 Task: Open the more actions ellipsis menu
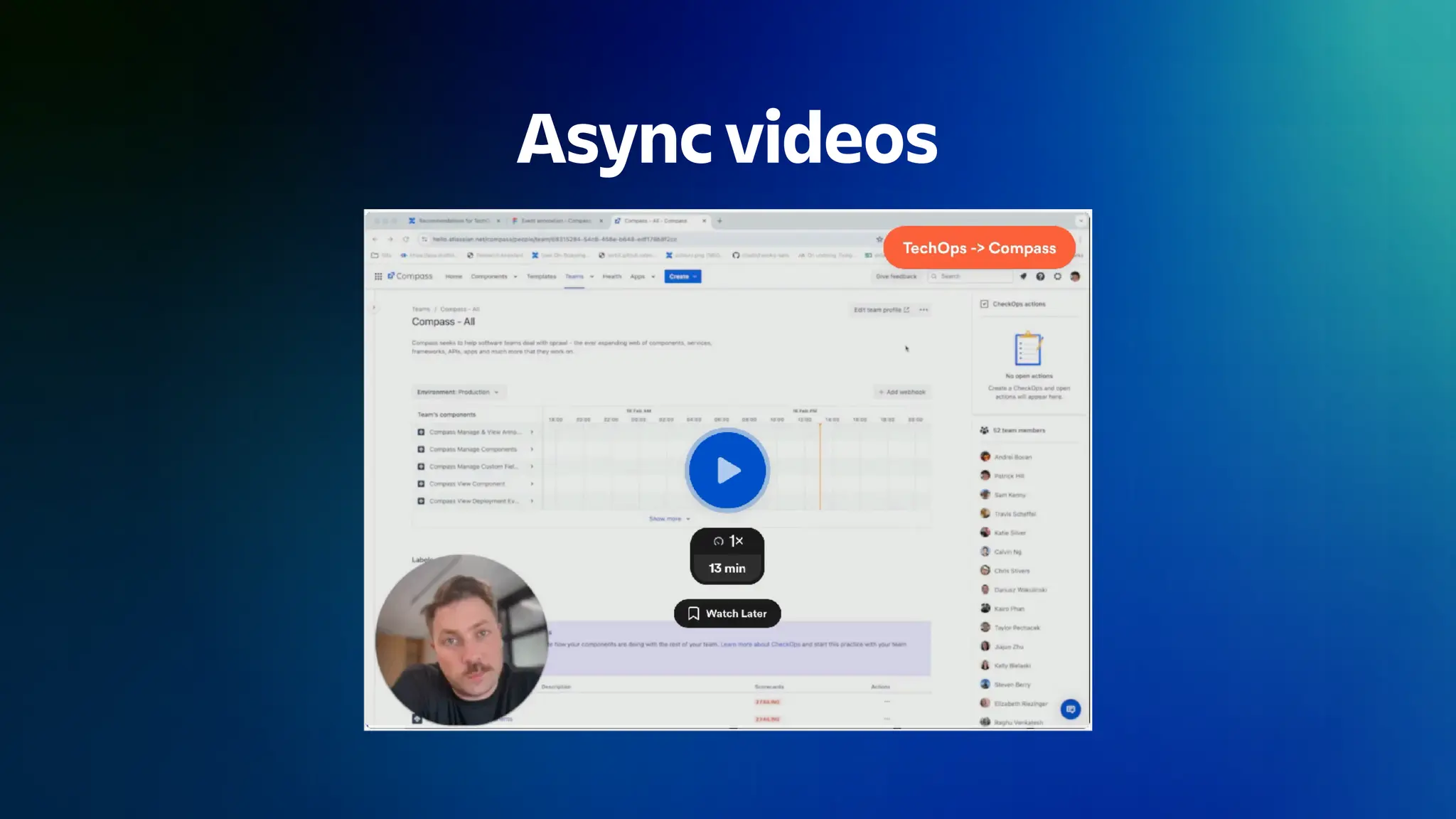click(924, 310)
